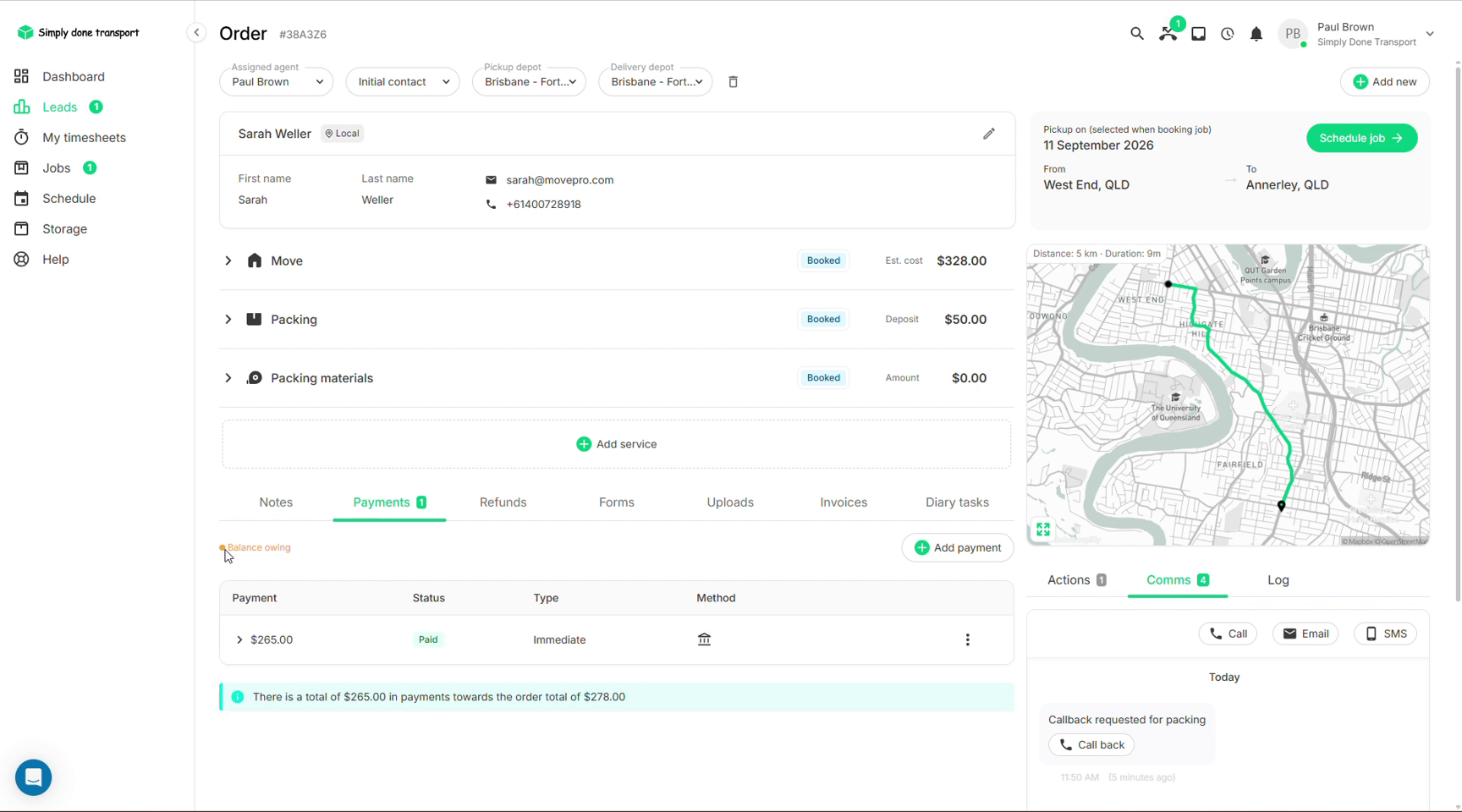
Task: Edit Sarah Weller details pencil icon
Action: coord(988,134)
